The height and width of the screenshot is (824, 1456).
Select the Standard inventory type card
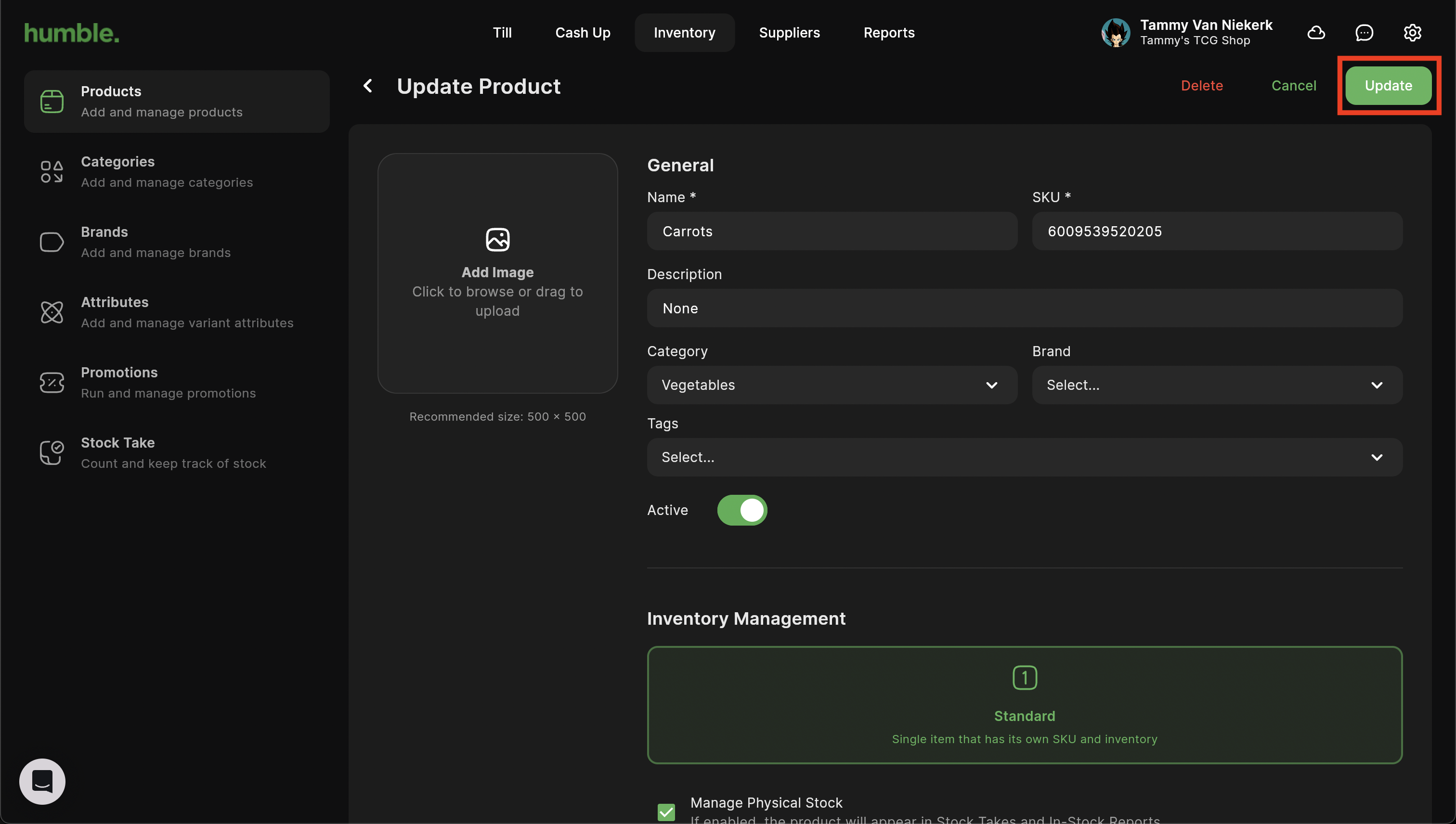pyautogui.click(x=1024, y=705)
